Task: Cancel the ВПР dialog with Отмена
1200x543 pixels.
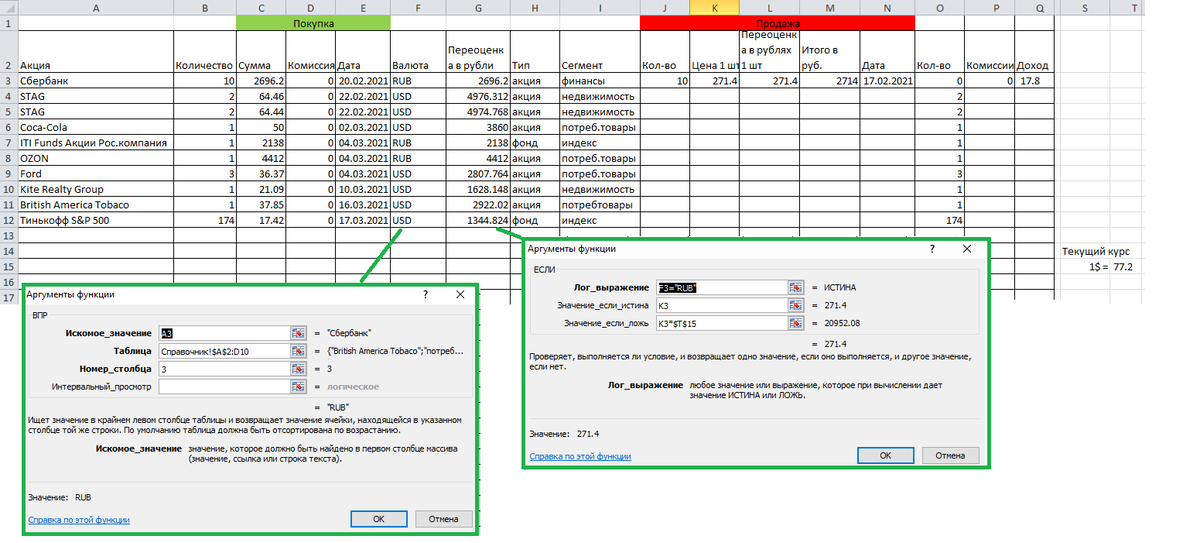Action: [x=443, y=519]
